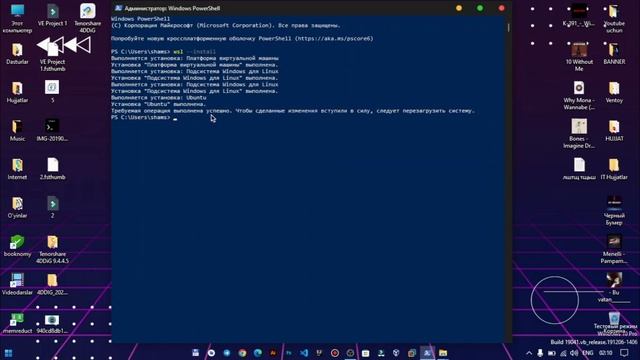Select the 'Черный Бумер' media file

tap(614, 211)
